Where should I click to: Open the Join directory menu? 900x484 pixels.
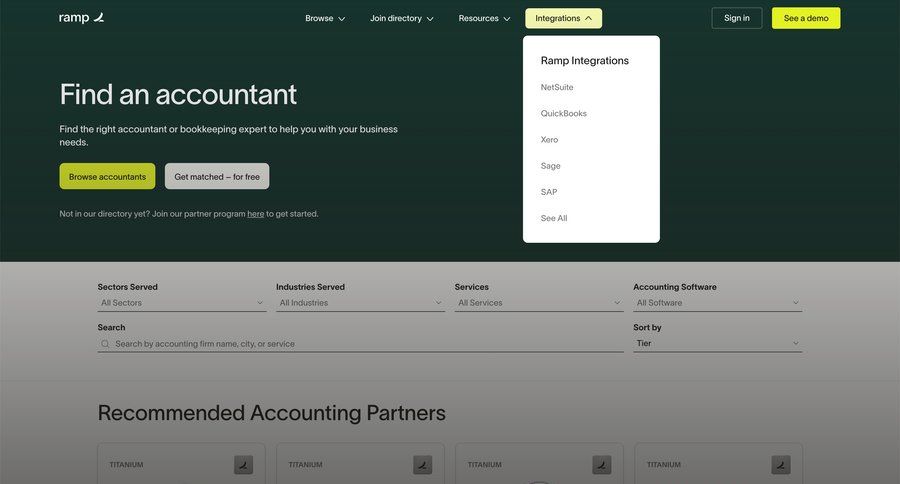pyautogui.click(x=401, y=18)
